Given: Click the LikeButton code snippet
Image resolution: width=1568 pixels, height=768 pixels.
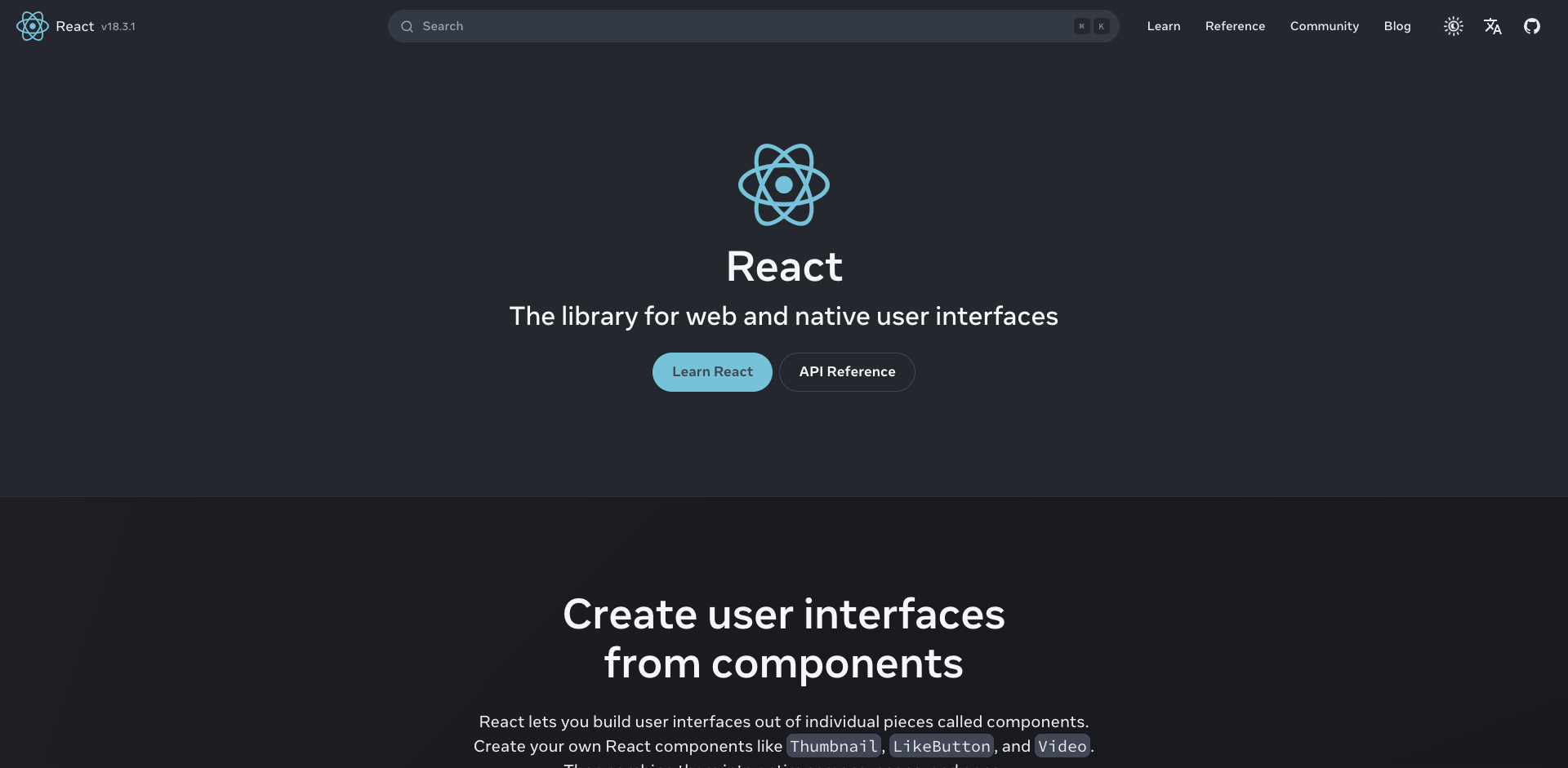Looking at the screenshot, I should [x=942, y=746].
